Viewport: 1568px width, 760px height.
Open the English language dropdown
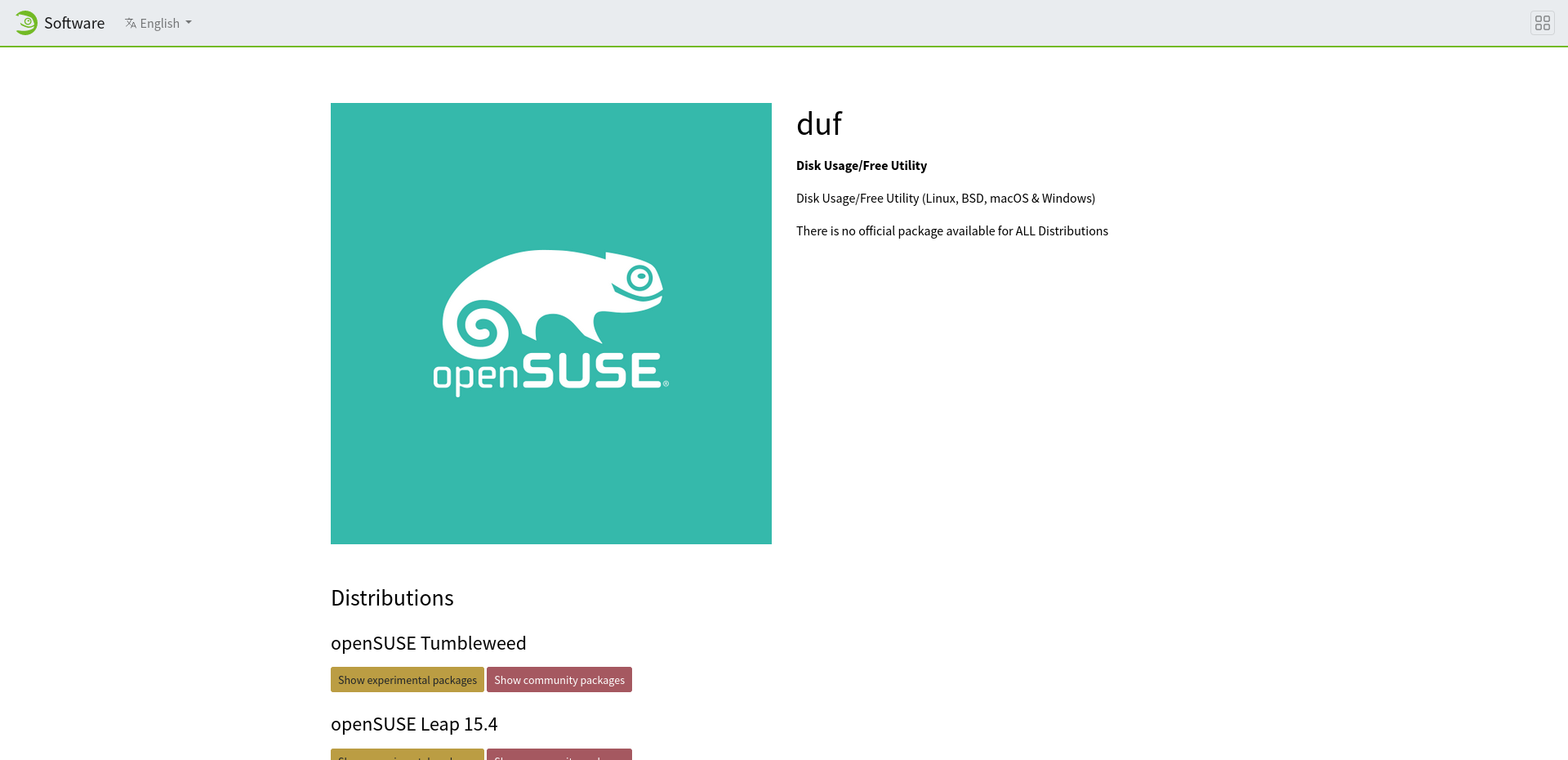(x=159, y=23)
